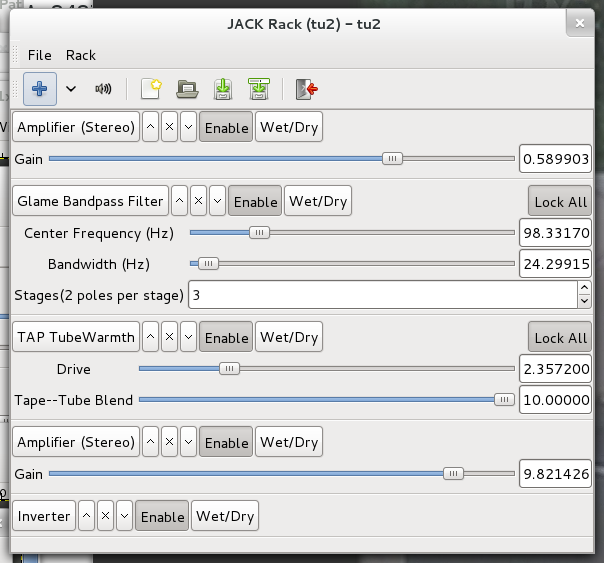The image size is (604, 563).
Task: Move the first Amplifier (Stereo) plugin up
Action: [151, 127]
